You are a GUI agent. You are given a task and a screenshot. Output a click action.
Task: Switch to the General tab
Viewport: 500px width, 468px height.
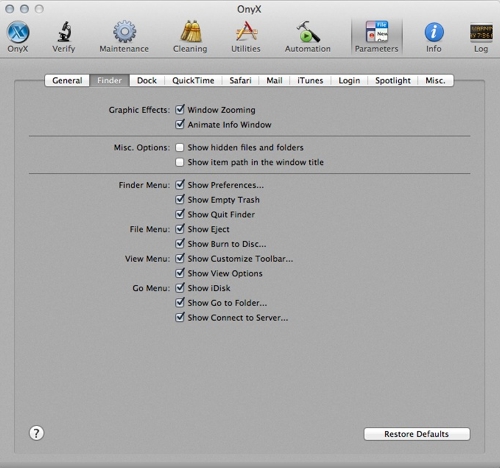[x=67, y=80]
